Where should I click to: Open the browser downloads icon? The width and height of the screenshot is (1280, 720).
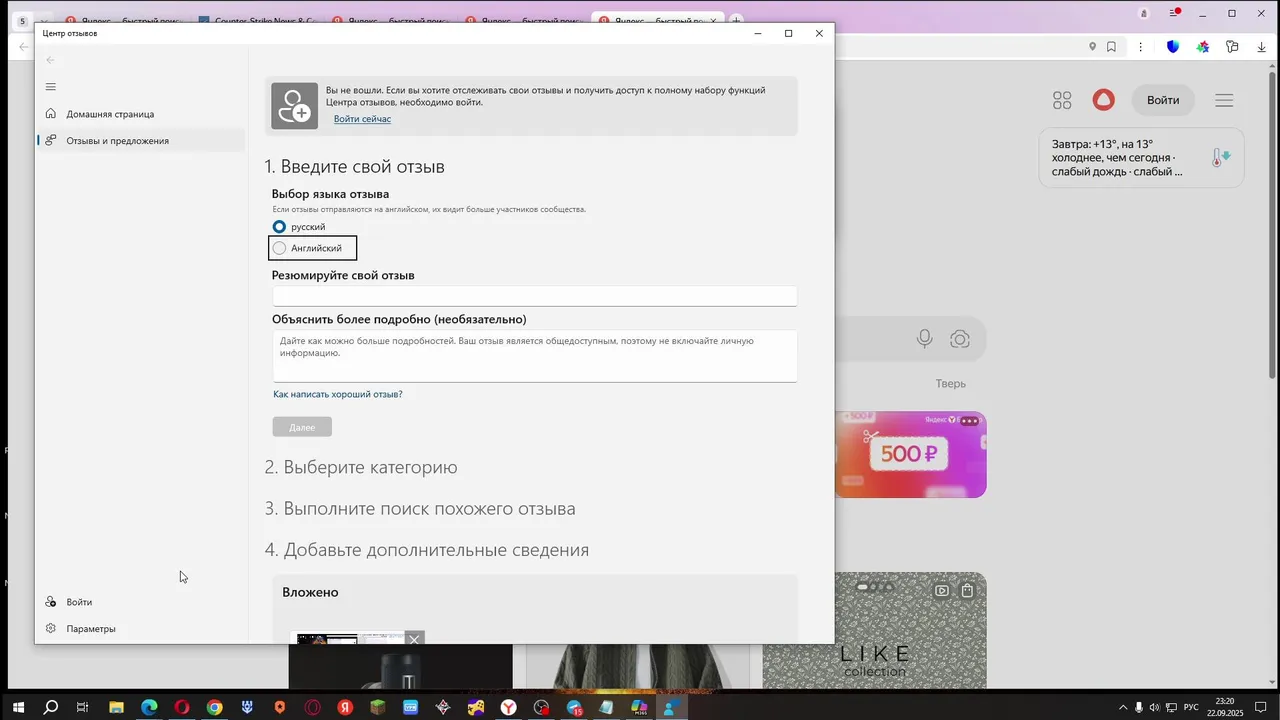pos(1261,47)
